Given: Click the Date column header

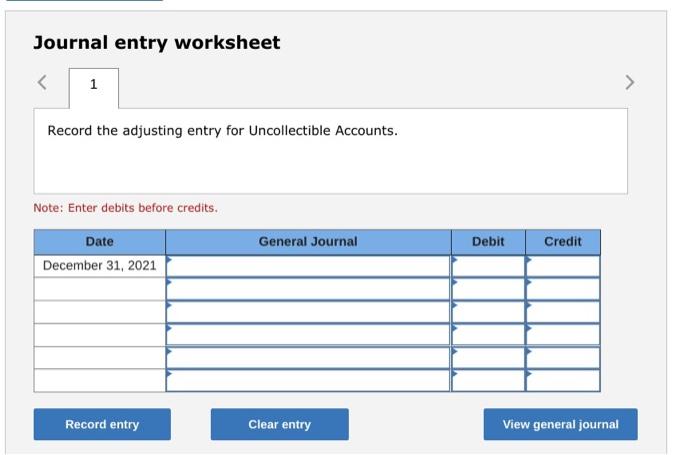Looking at the screenshot, I should point(100,242).
